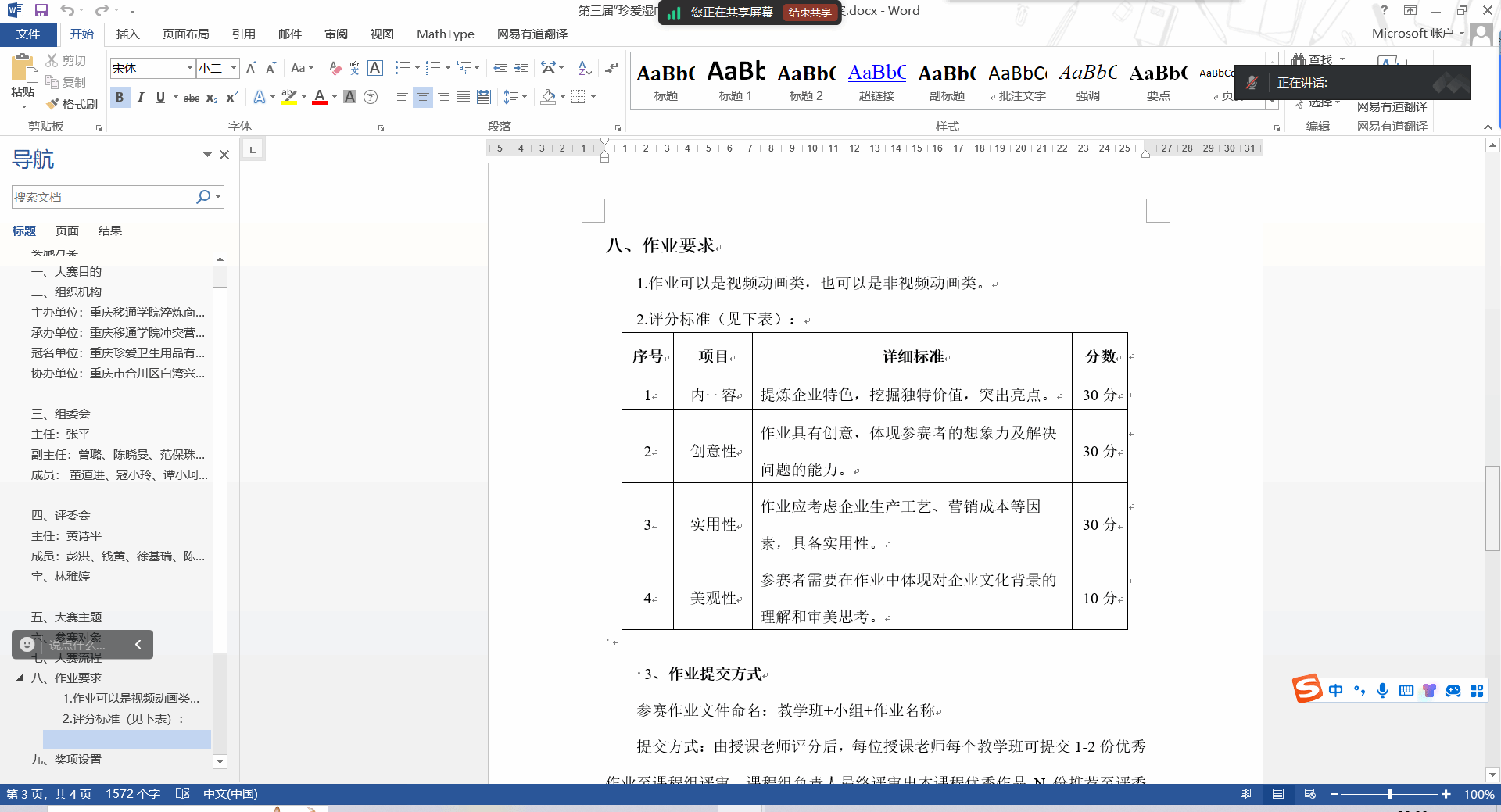Image resolution: width=1501 pixels, height=812 pixels.
Task: Align text left
Action: click(x=402, y=97)
